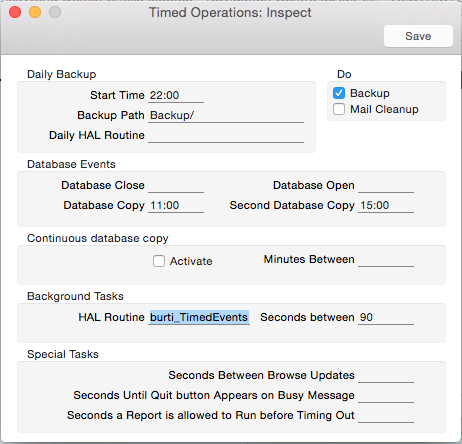The image size is (462, 444).
Task: Enable the Mail Cleanup checkbox
Action: tap(339, 109)
